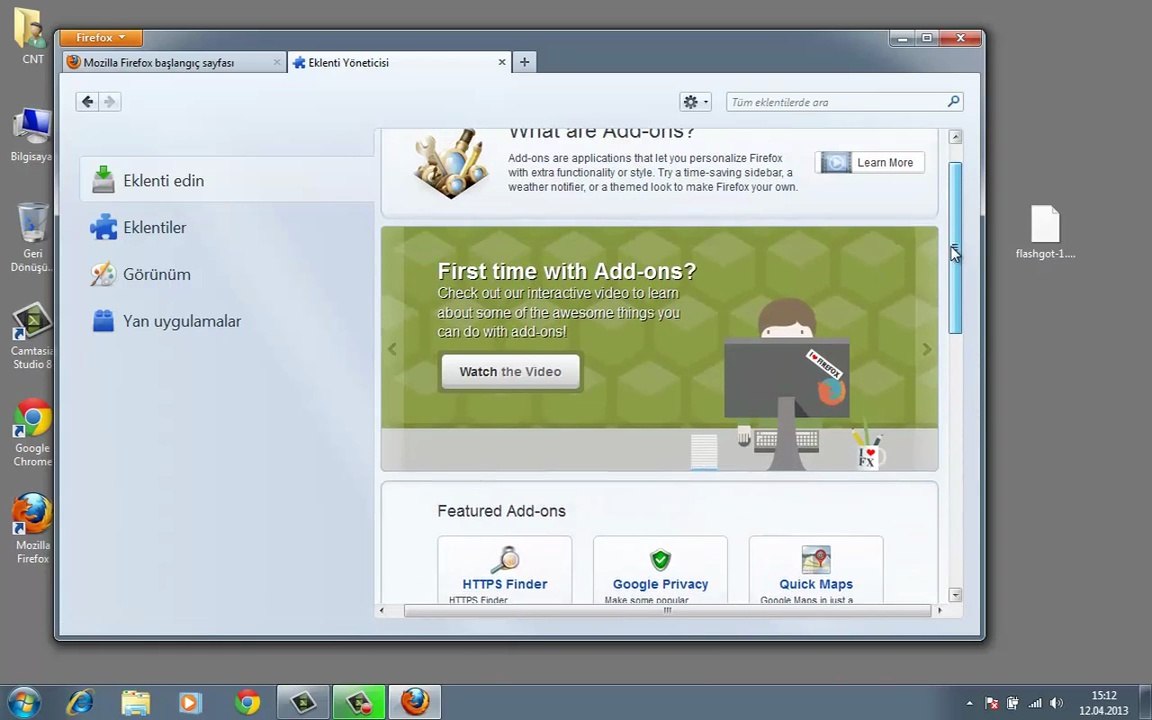The image size is (1152, 720).
Task: Click the search magnifier icon
Action: [x=954, y=101]
